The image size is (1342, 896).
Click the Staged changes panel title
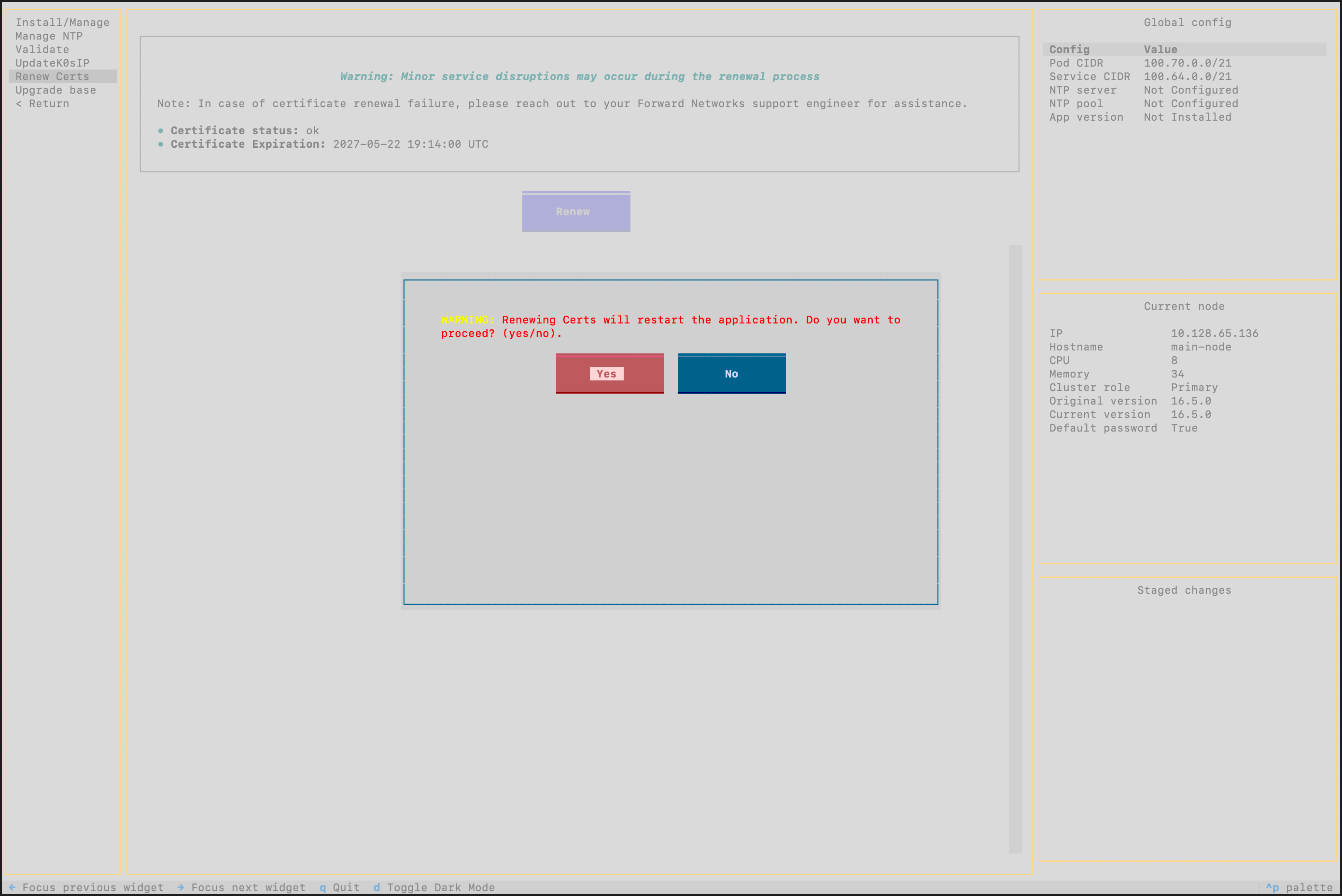click(x=1184, y=590)
